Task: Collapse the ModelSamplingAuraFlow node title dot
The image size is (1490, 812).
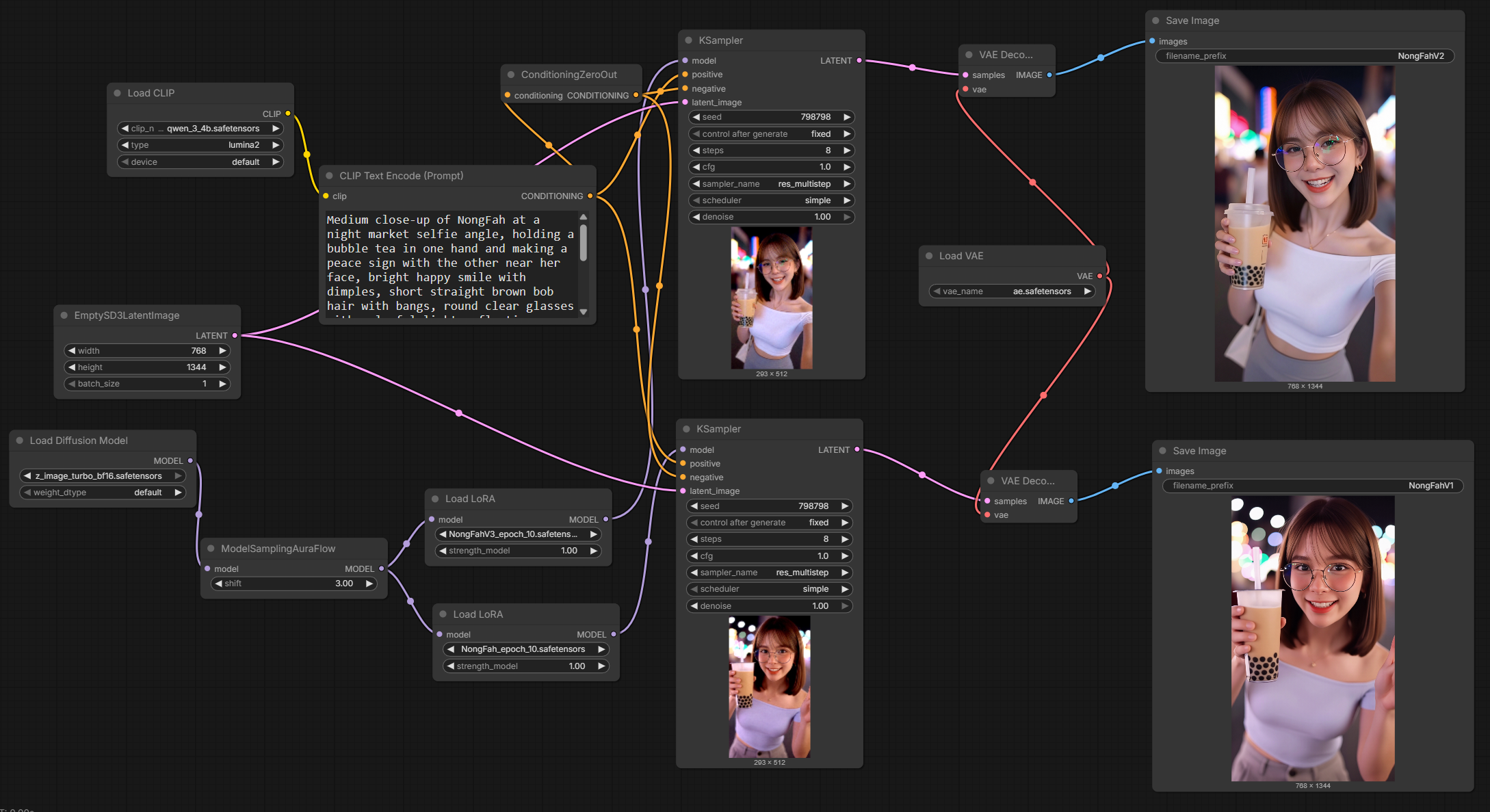Action: pyautogui.click(x=211, y=549)
